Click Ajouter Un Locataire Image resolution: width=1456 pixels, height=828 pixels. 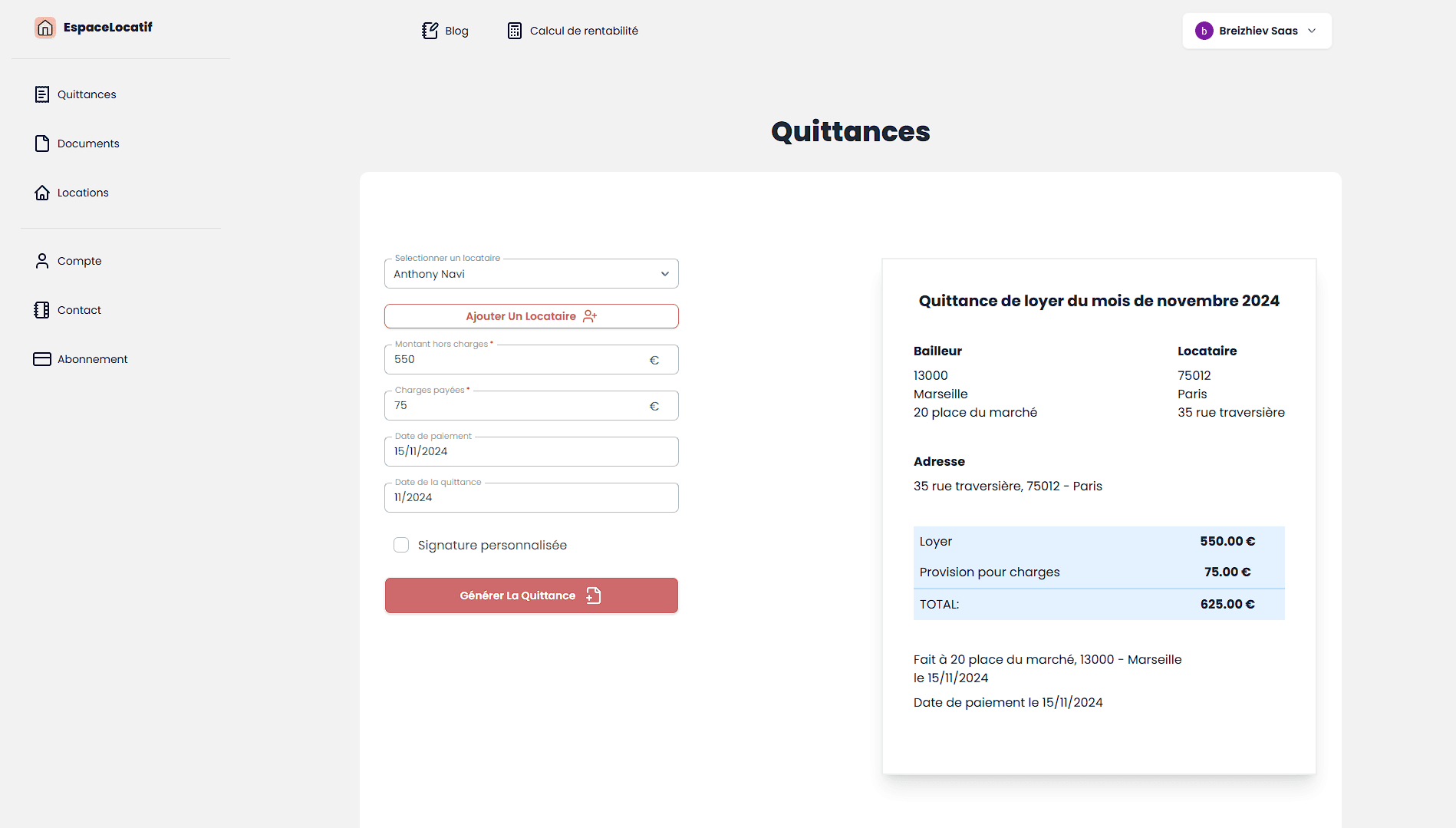tap(531, 315)
